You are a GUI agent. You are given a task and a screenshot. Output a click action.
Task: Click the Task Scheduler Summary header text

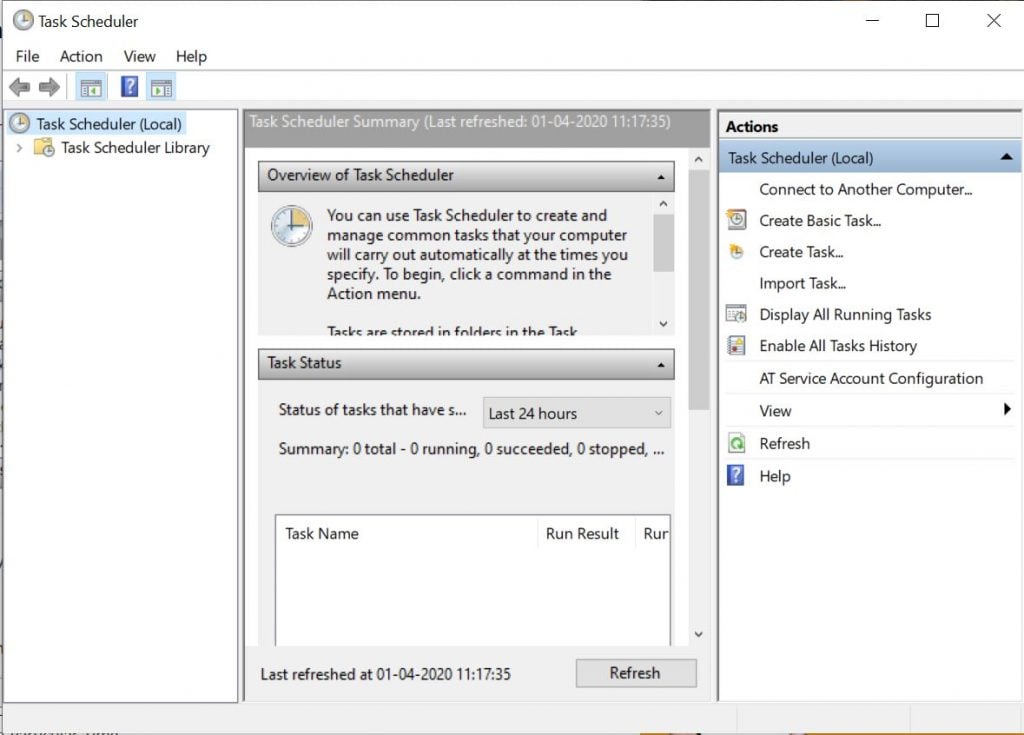pos(460,122)
